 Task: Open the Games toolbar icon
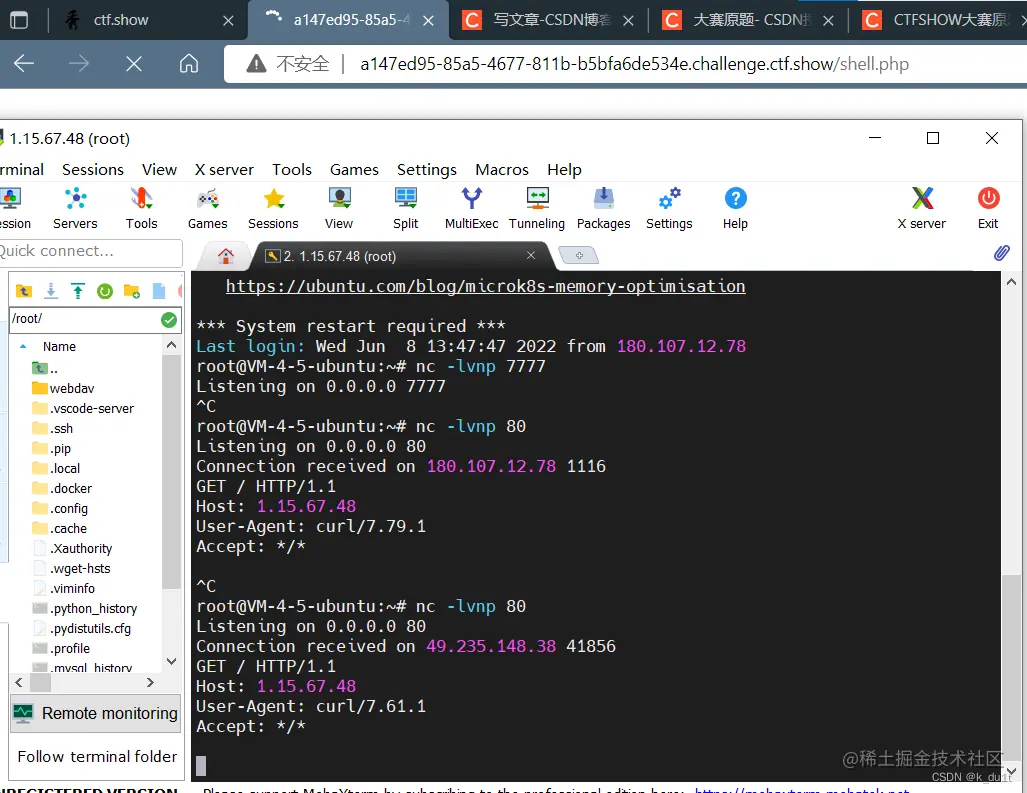click(x=208, y=208)
